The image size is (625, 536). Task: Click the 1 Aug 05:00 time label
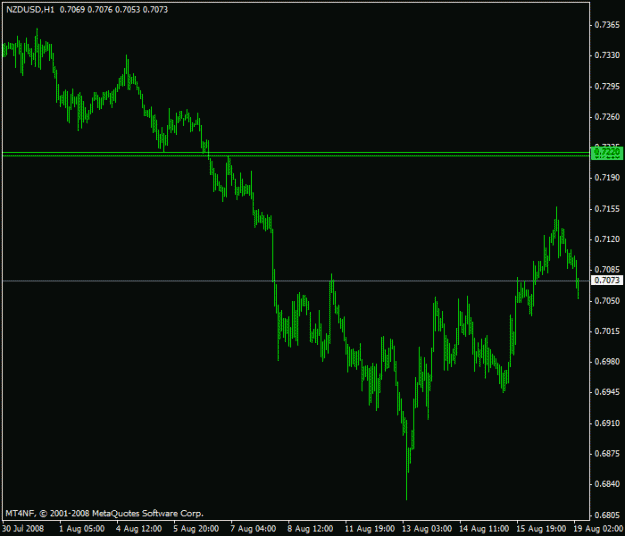tap(82, 529)
